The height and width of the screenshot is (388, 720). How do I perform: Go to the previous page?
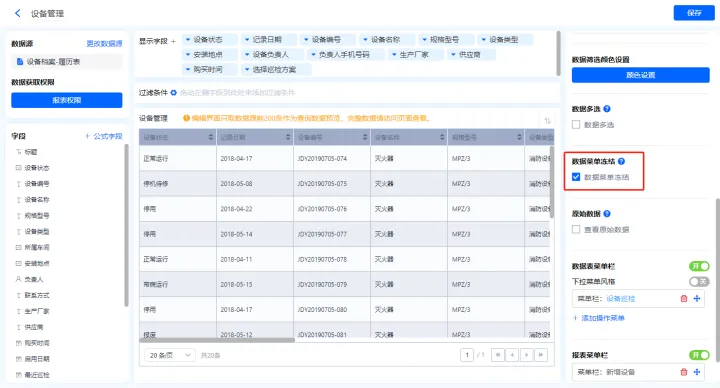(512, 355)
